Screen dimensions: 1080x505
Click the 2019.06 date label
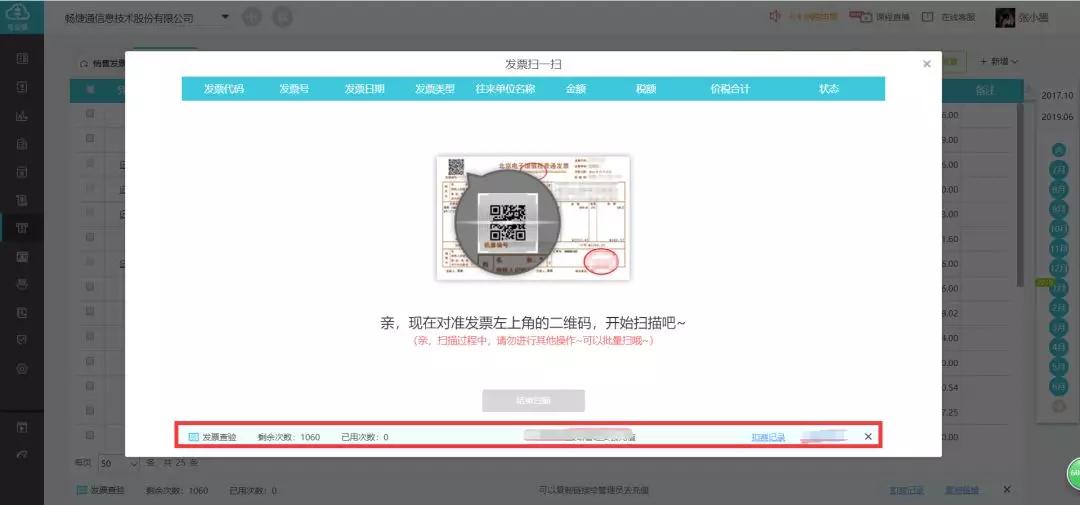pos(1058,117)
